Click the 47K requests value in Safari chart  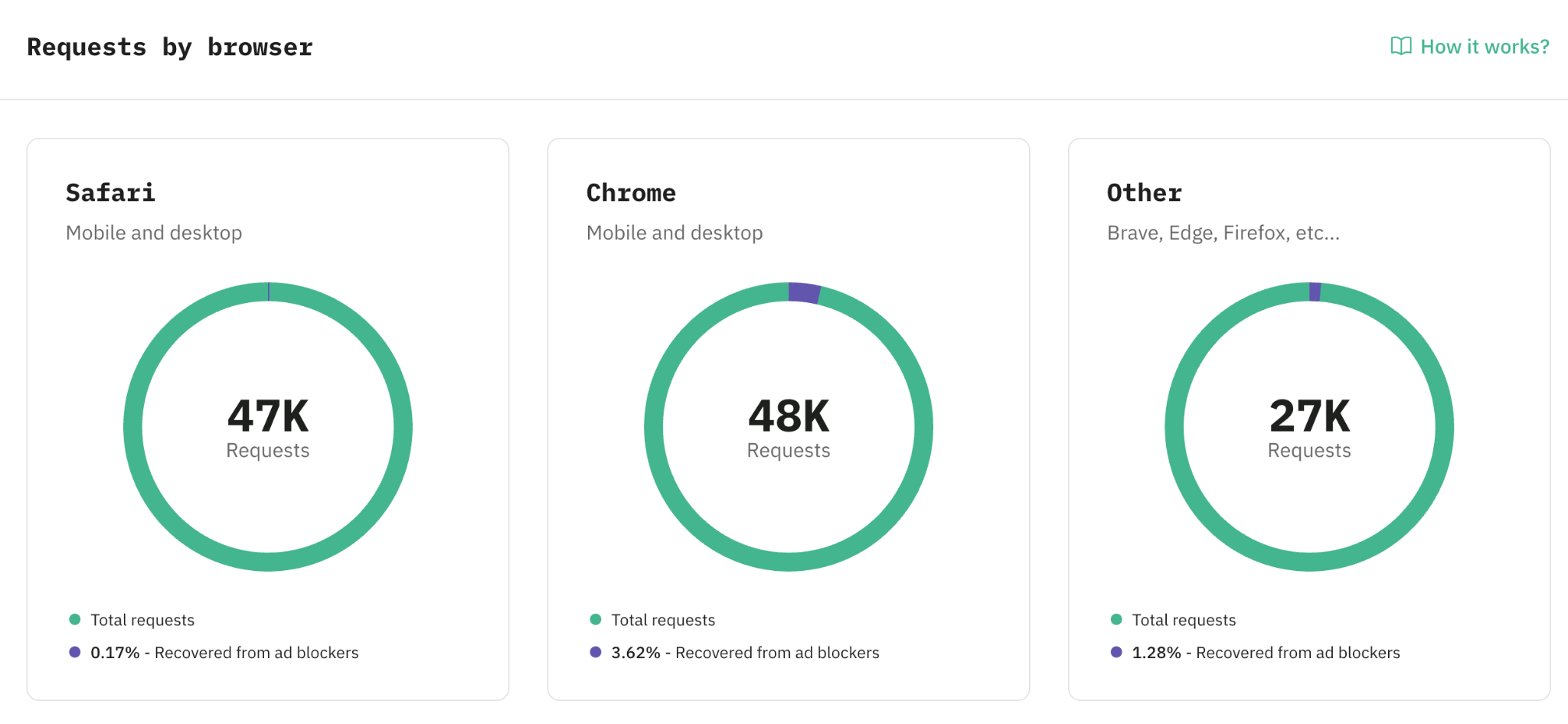point(268,416)
